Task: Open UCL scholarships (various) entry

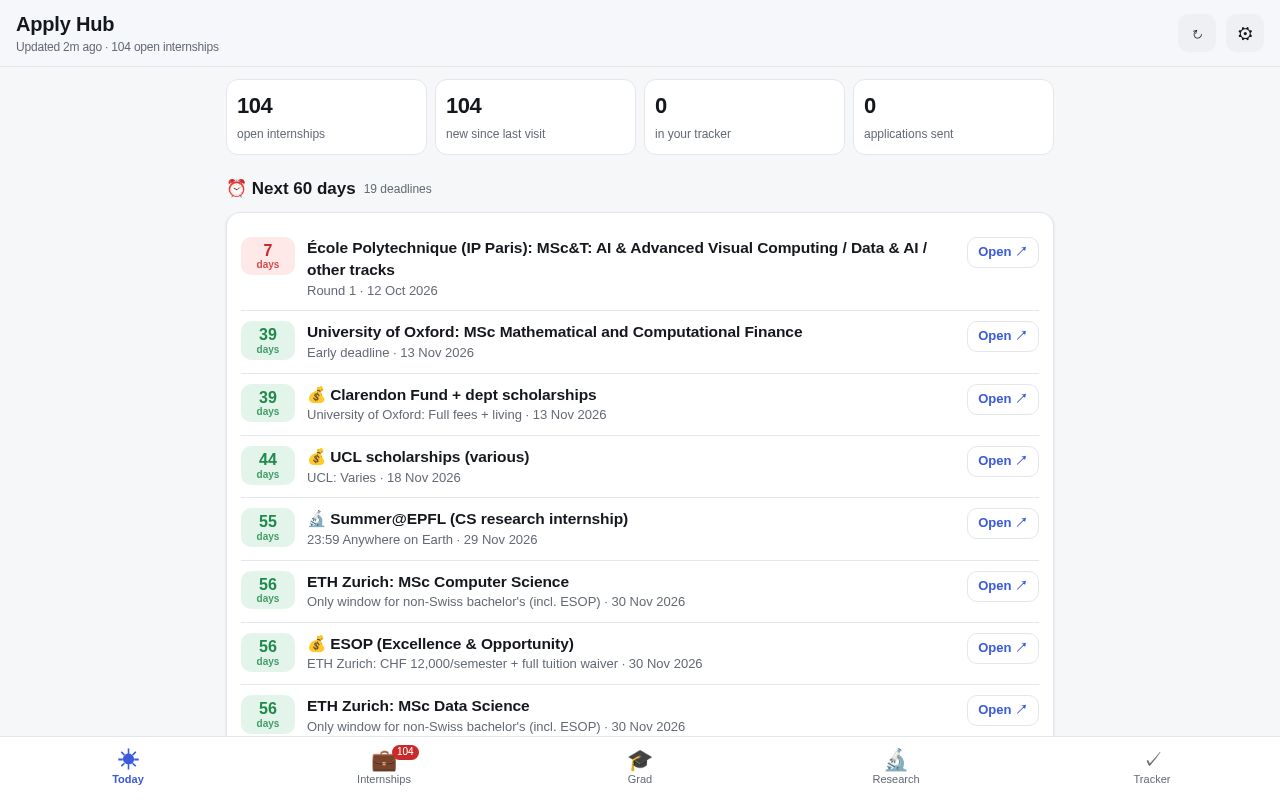Action: click(1002, 461)
